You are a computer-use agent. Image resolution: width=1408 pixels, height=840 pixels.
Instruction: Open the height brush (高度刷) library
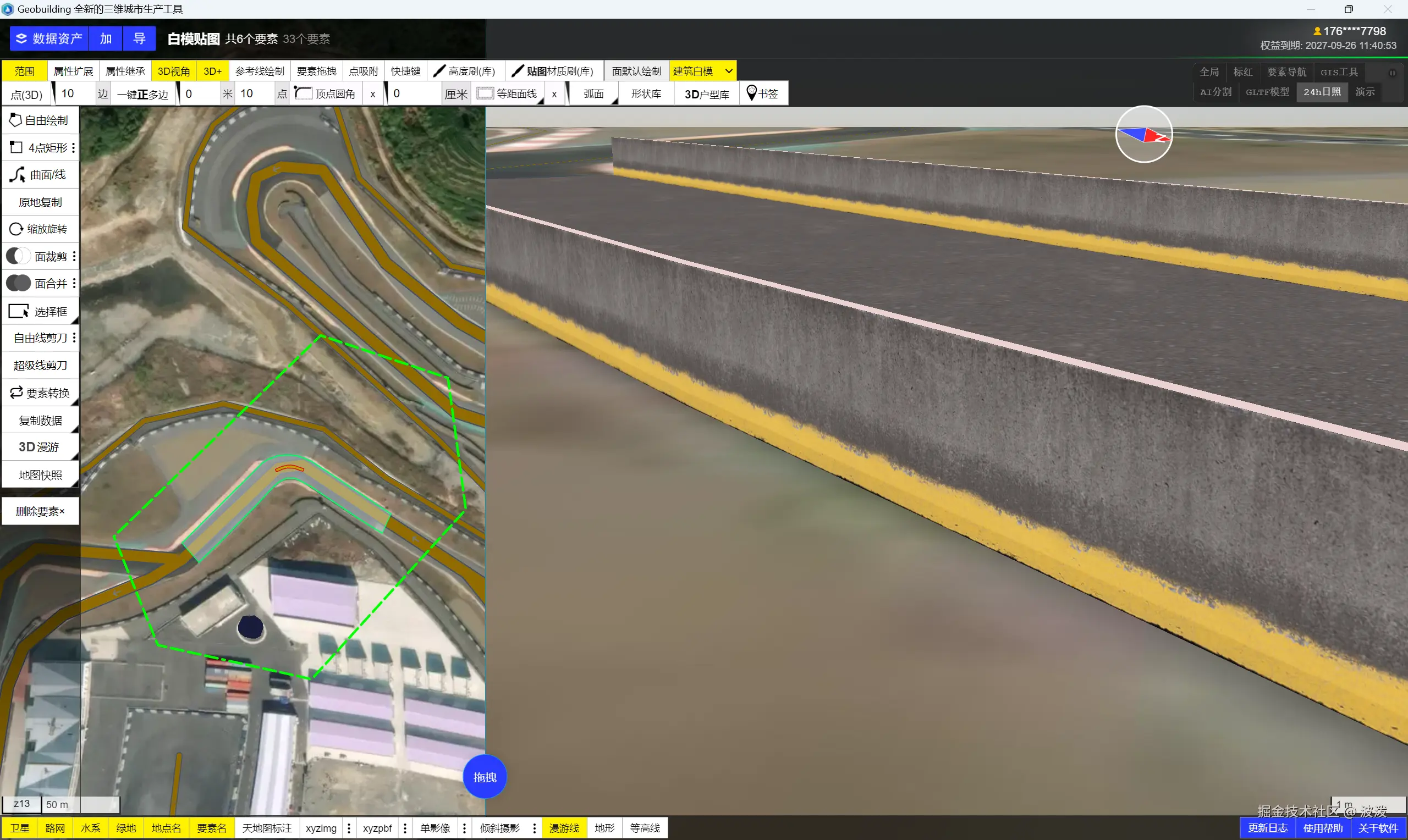coord(465,71)
